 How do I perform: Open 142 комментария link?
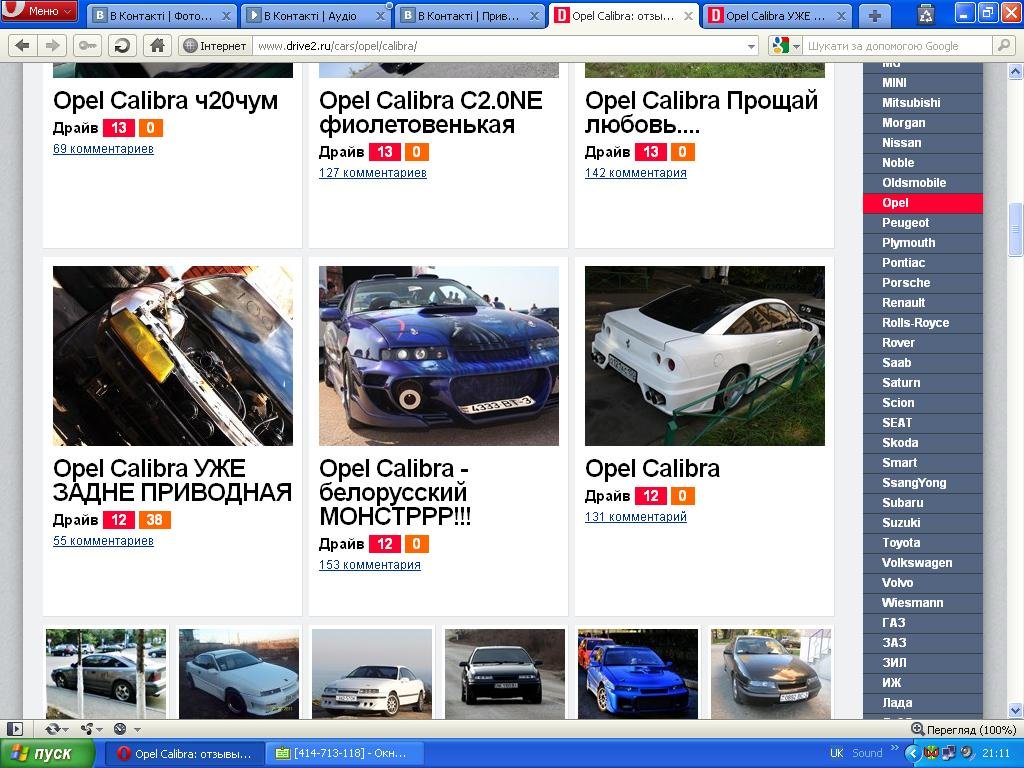635,173
